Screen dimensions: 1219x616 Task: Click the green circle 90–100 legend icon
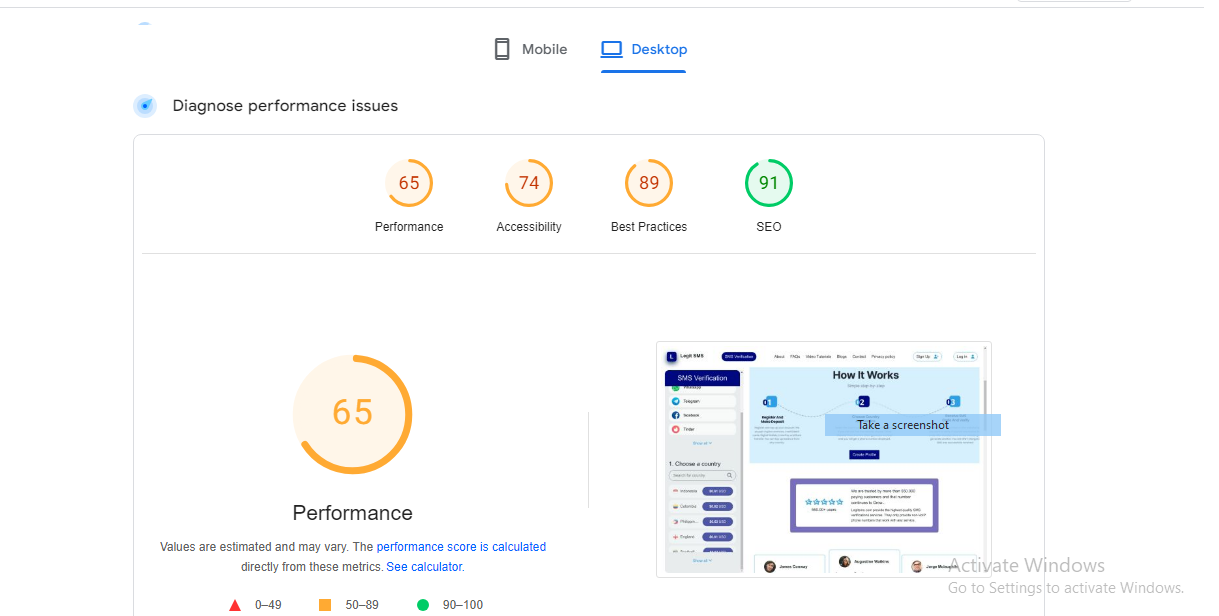click(423, 605)
